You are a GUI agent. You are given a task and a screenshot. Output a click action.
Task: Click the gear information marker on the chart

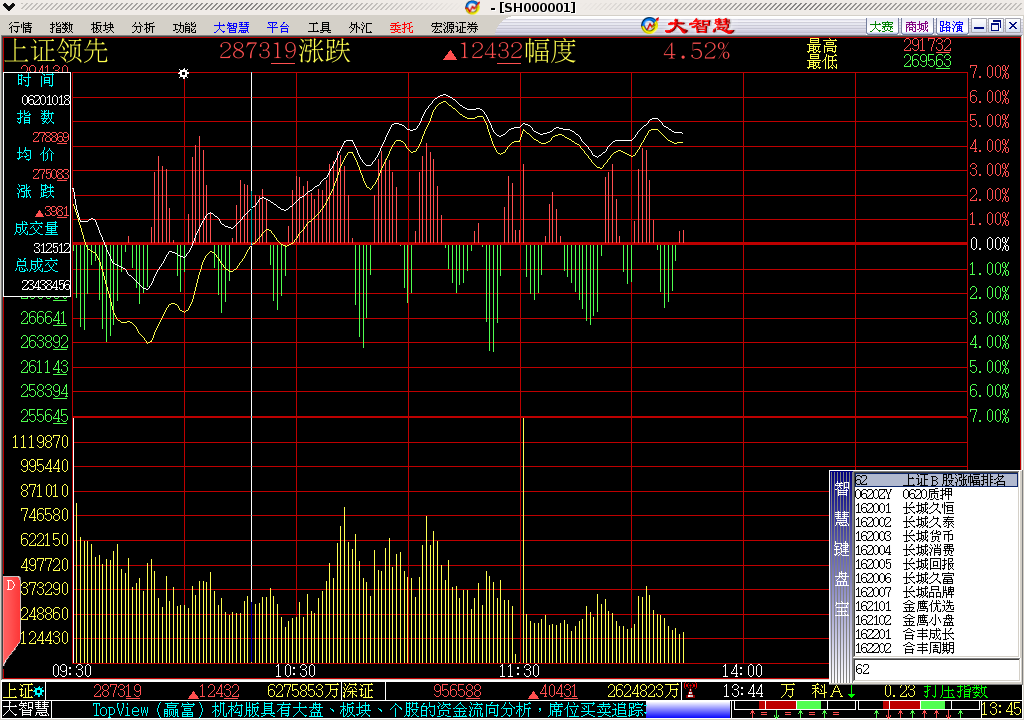184,73
